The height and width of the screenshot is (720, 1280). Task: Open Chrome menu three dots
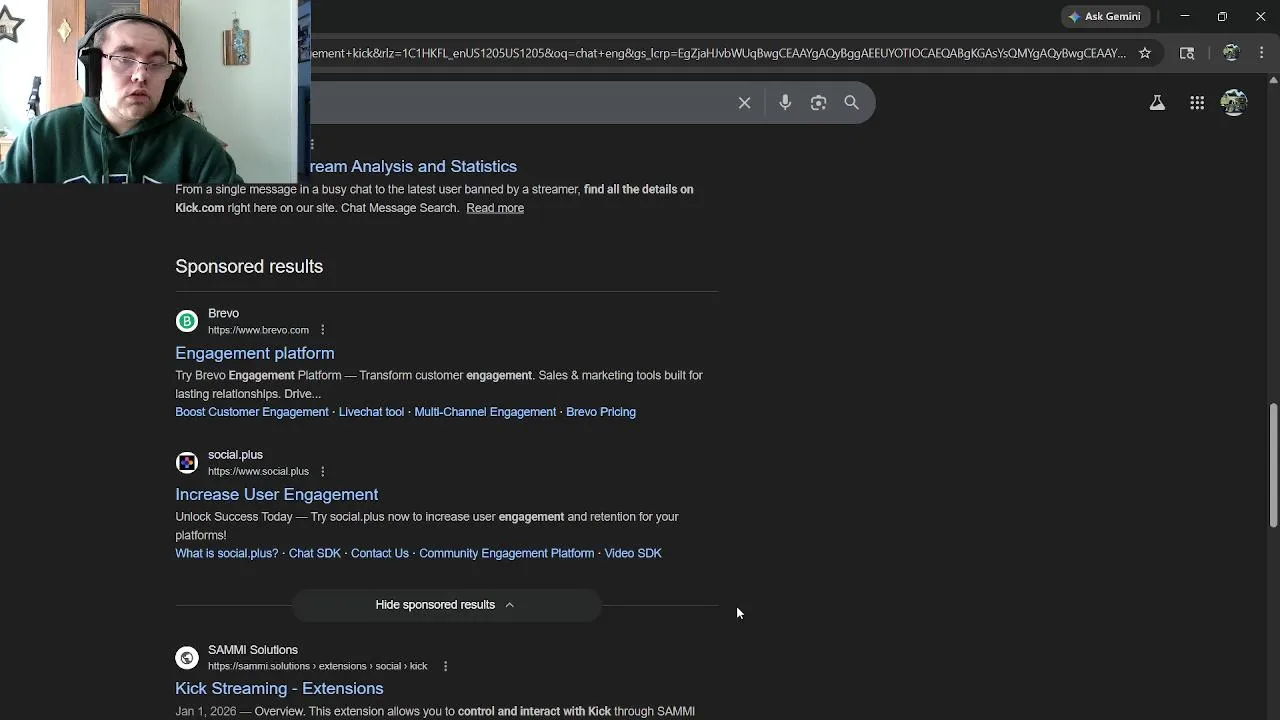(x=1262, y=53)
